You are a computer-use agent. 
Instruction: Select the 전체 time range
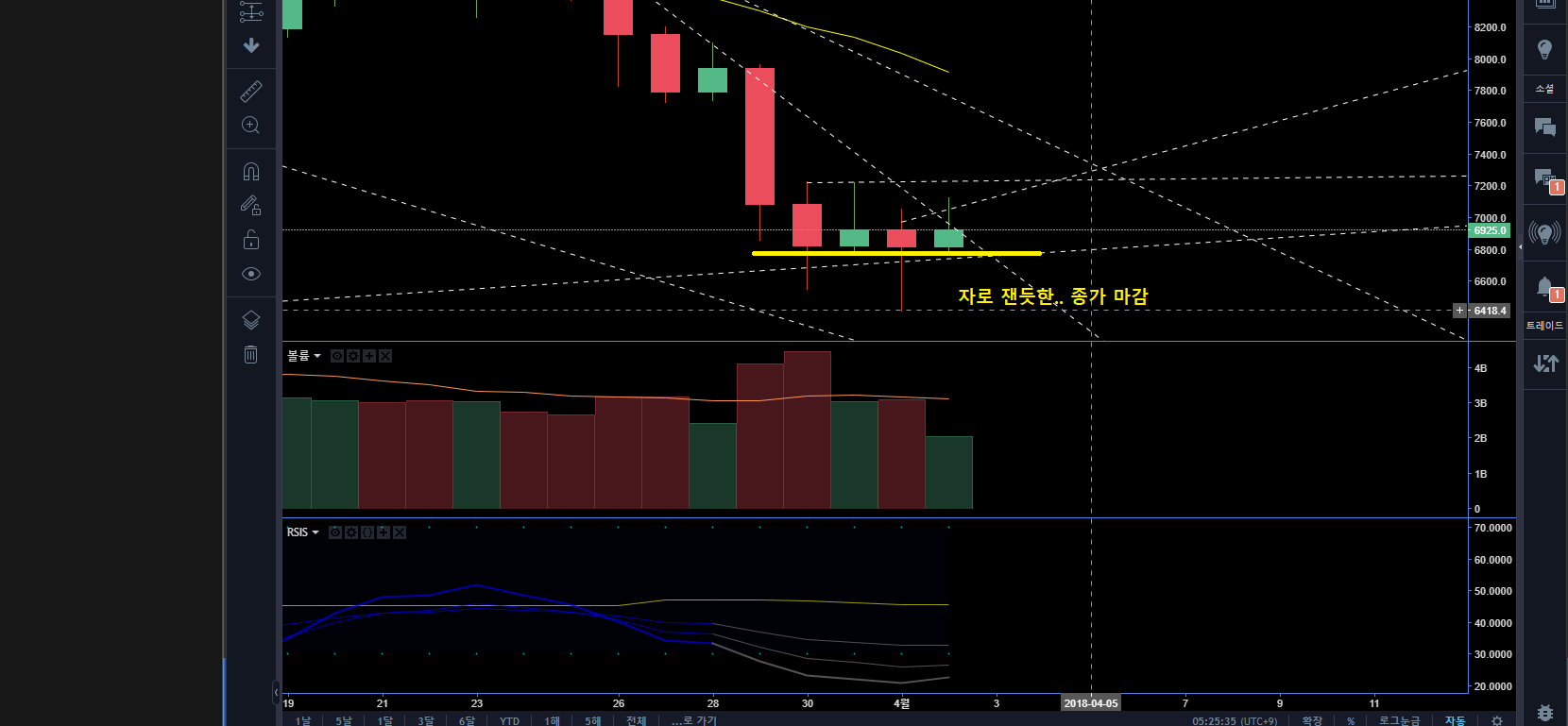637,720
